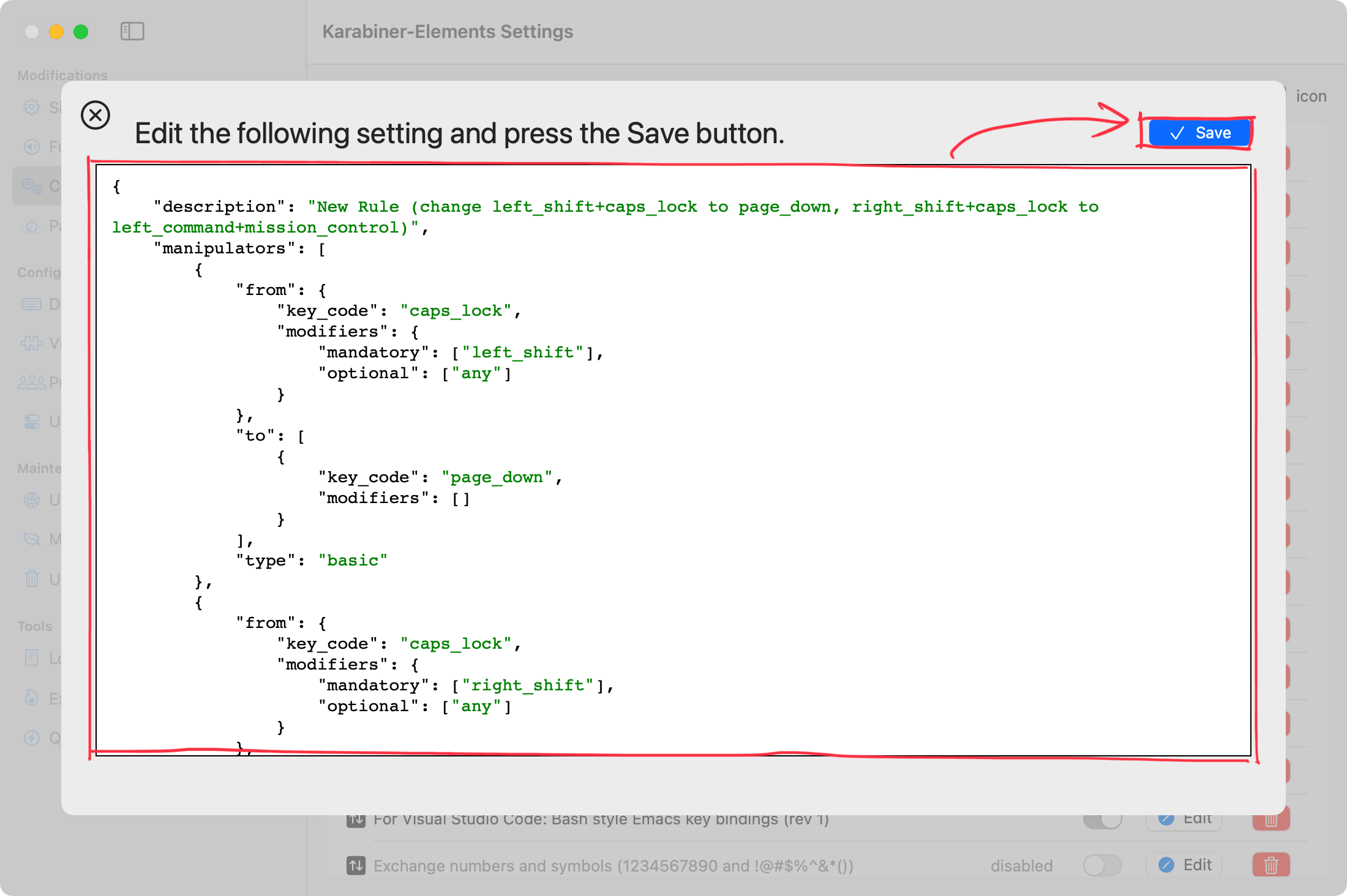This screenshot has height=896, width=1347.
Task: Click the "to": [ line in the editor
Action: pyautogui.click(x=271, y=436)
